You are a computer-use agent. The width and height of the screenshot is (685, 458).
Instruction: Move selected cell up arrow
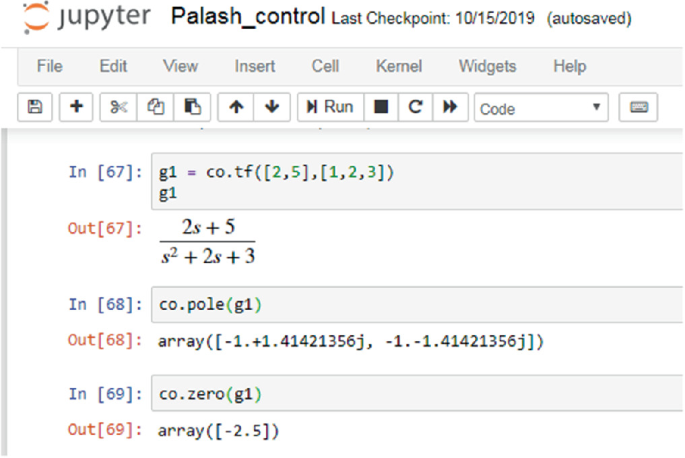coord(236,107)
